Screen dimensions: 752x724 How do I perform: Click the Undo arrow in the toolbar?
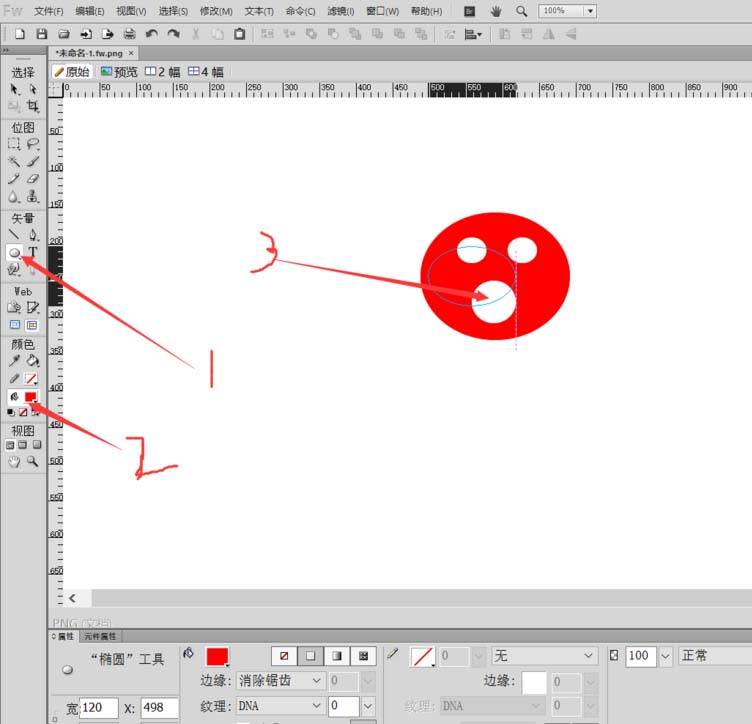click(x=151, y=34)
